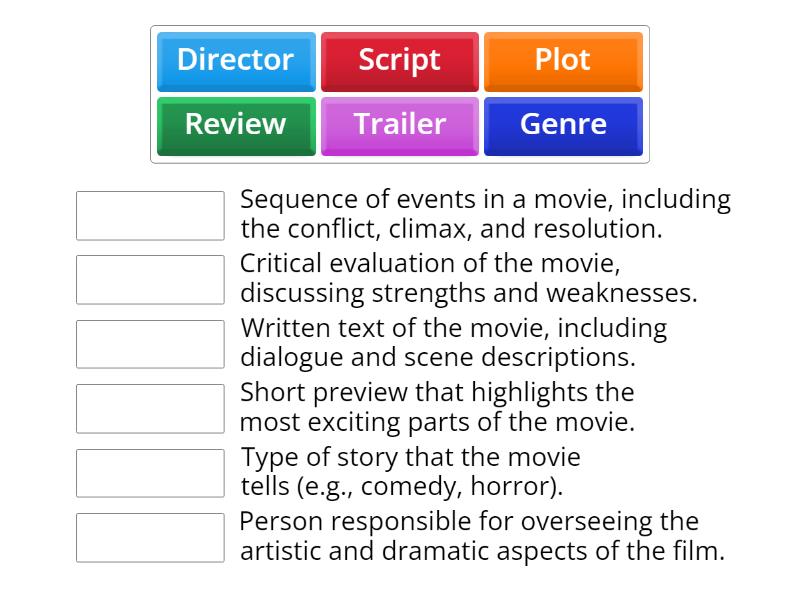
Task: Select the Script word tile
Action: point(400,60)
